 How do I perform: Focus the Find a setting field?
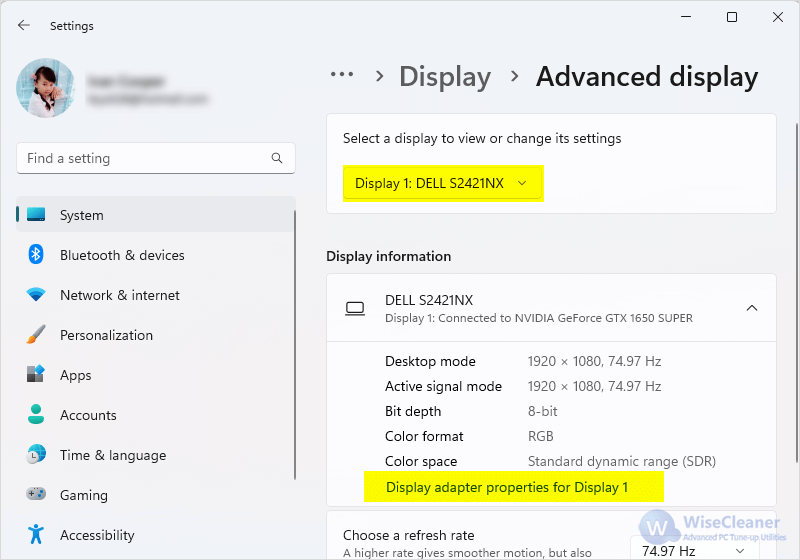coord(156,158)
